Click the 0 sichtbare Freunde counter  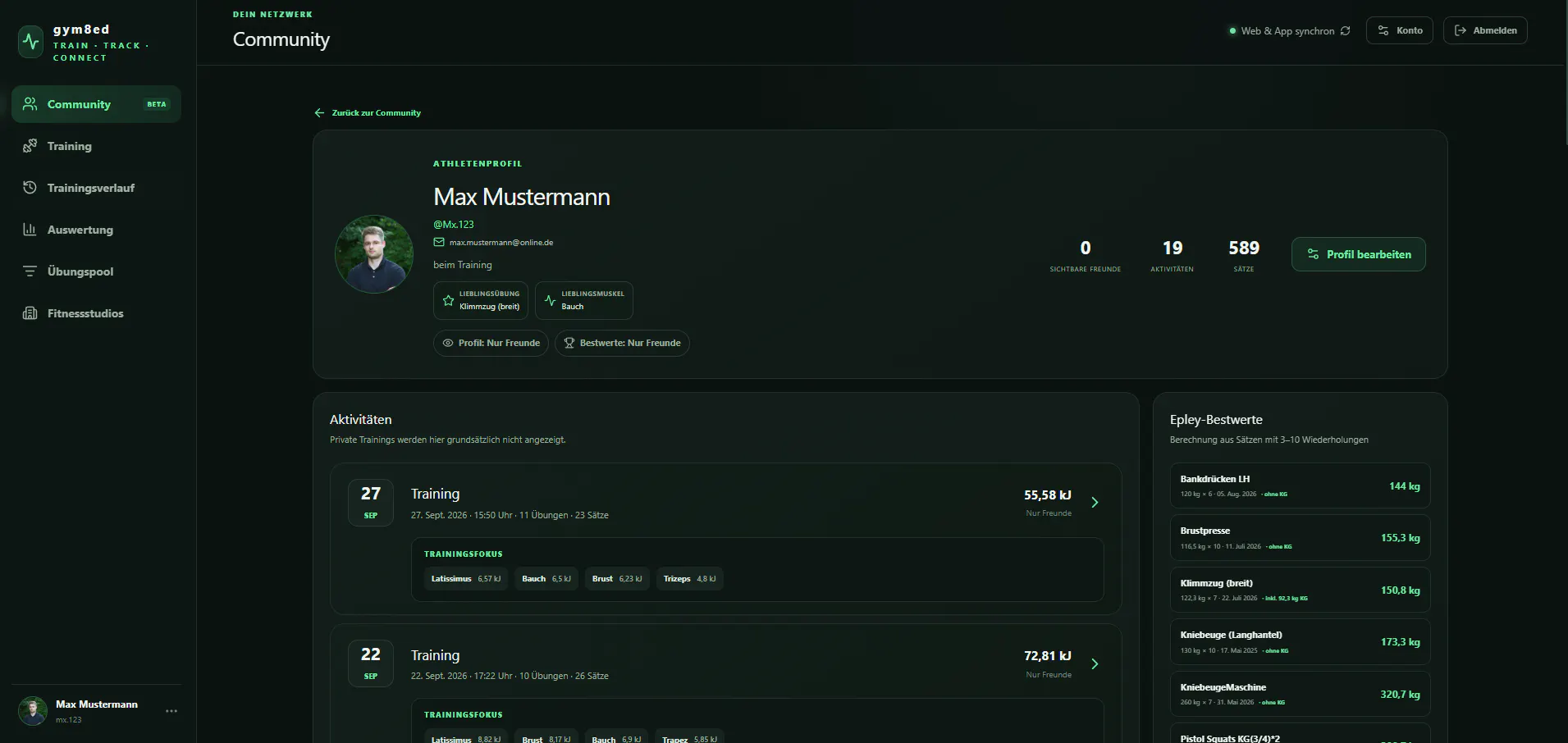pyautogui.click(x=1085, y=256)
